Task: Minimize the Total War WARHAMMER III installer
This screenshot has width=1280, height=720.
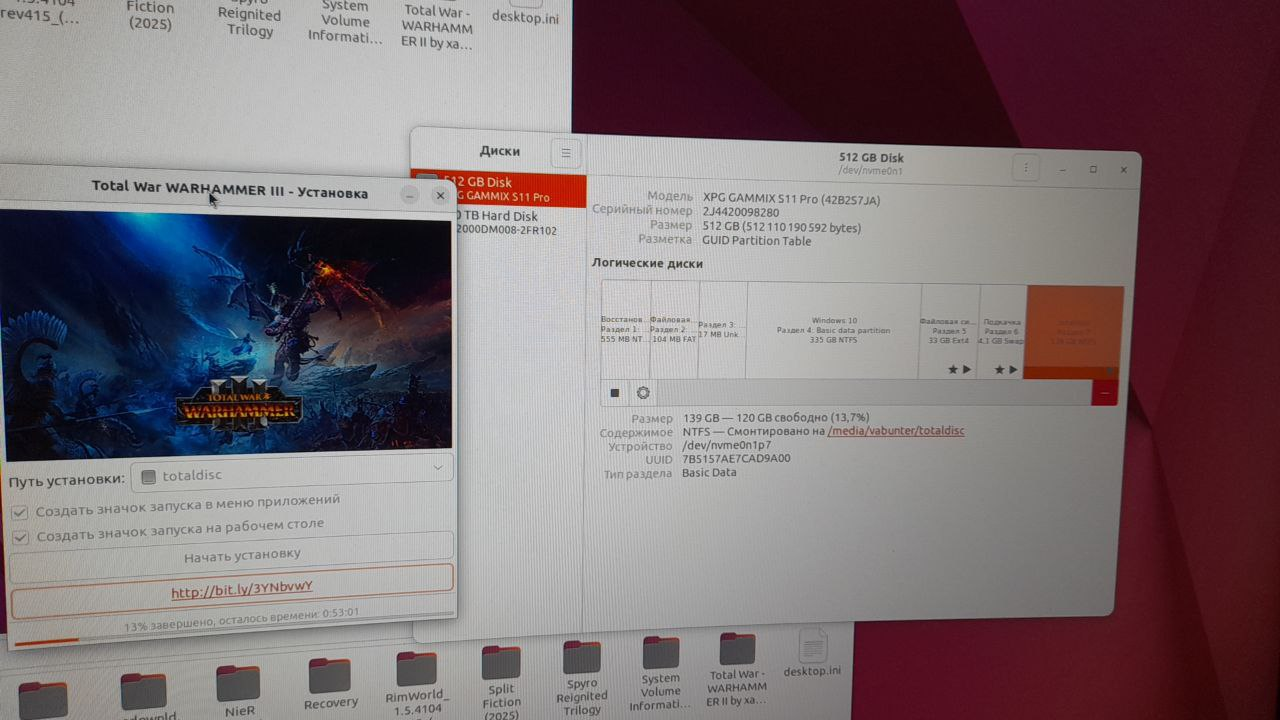Action: 410,195
